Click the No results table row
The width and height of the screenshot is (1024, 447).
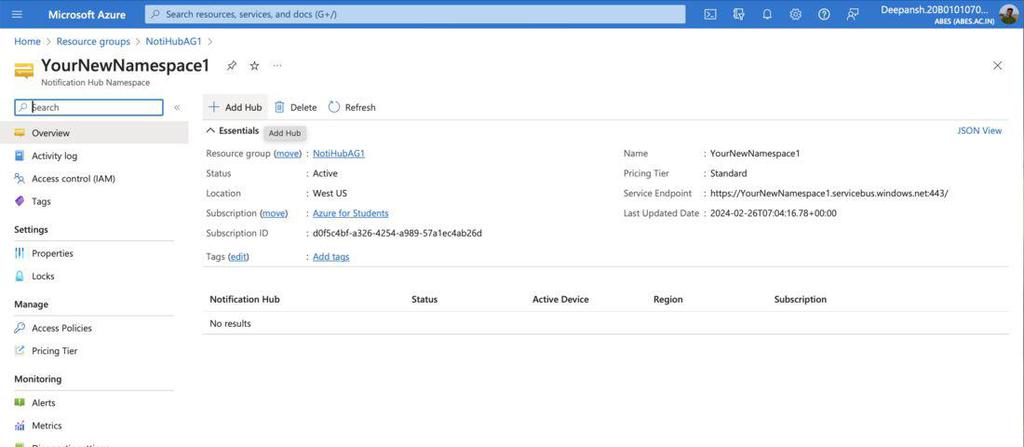click(x=605, y=323)
